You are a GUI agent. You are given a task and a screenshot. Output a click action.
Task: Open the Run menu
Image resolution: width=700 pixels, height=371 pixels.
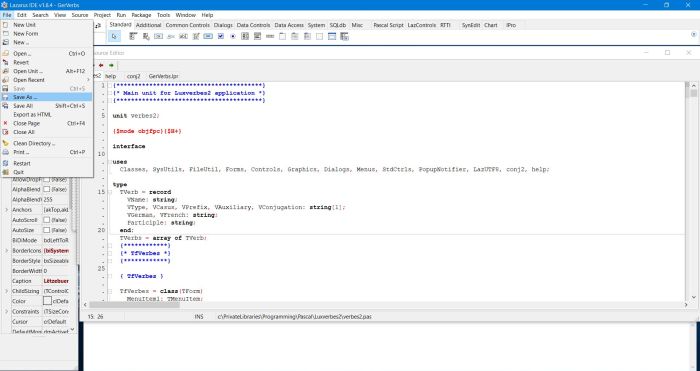pyautogui.click(x=121, y=15)
